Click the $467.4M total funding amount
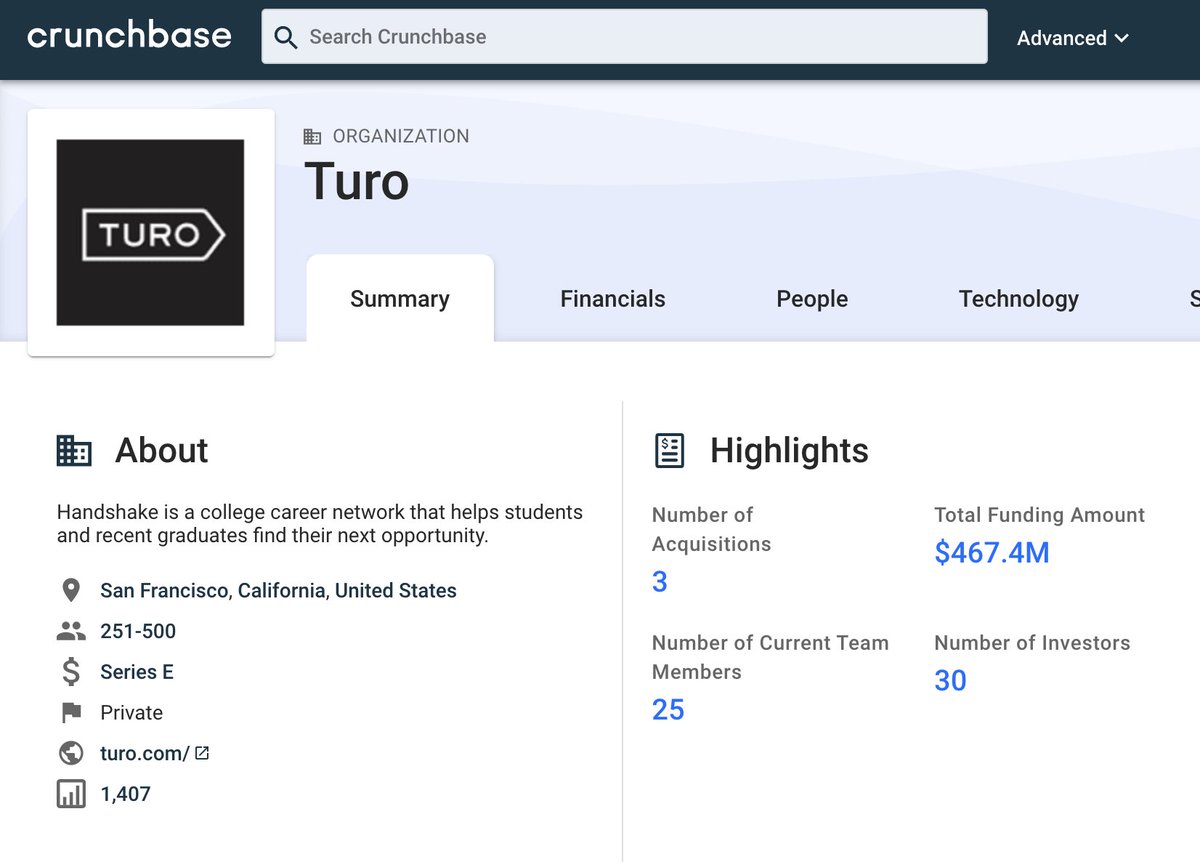Screen dimensions: 1200x862 pyautogui.click(x=992, y=552)
